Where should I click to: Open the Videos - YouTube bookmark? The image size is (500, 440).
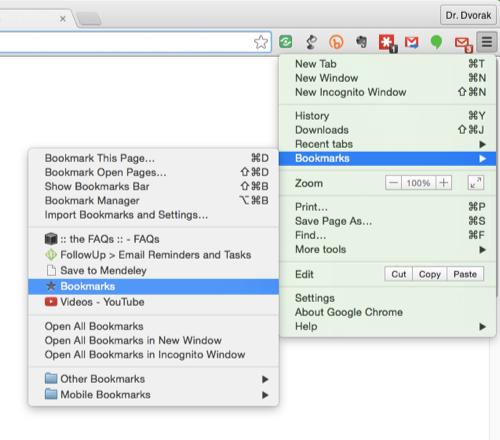point(153,302)
